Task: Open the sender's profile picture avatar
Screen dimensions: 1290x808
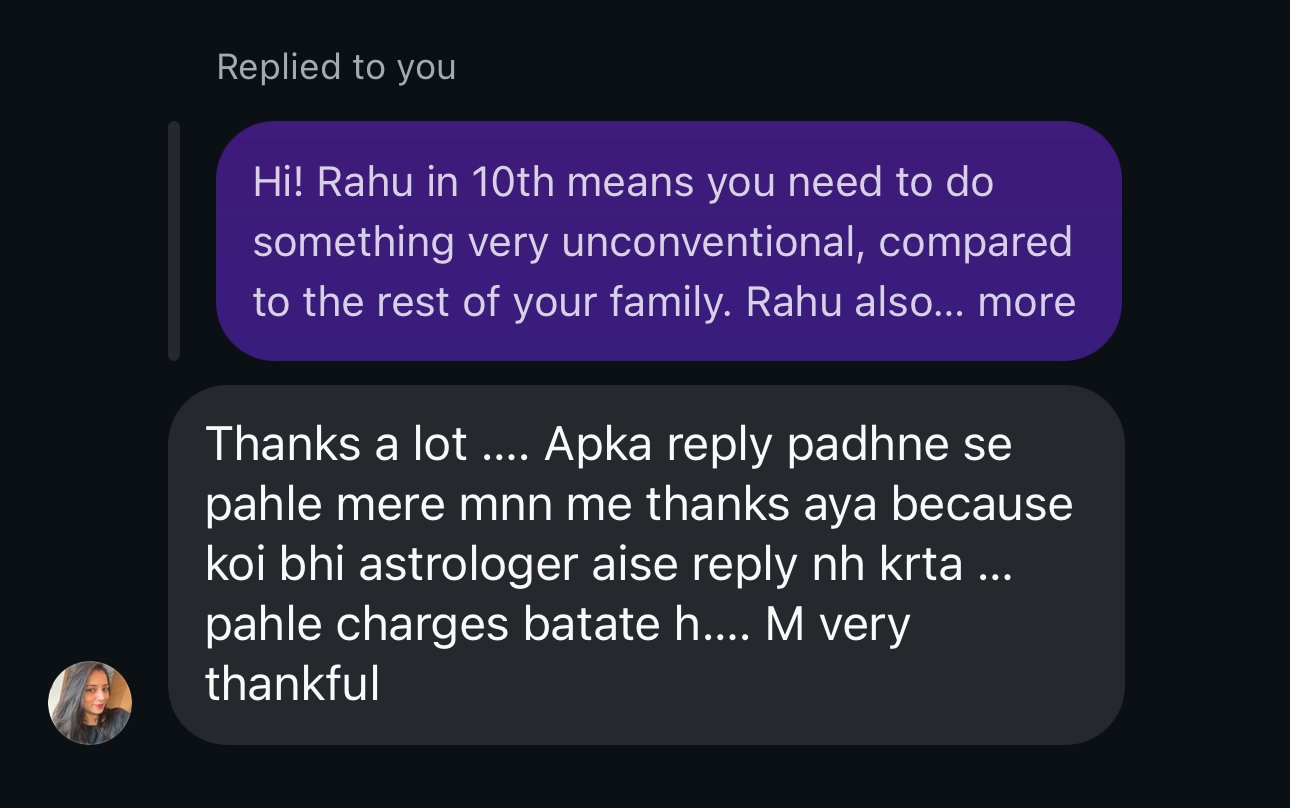Action: click(x=90, y=702)
